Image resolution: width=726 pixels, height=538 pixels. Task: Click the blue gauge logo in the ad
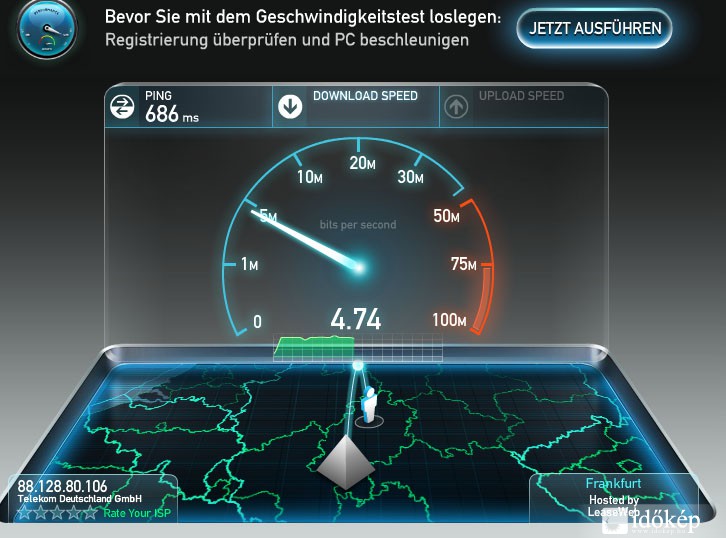46,29
